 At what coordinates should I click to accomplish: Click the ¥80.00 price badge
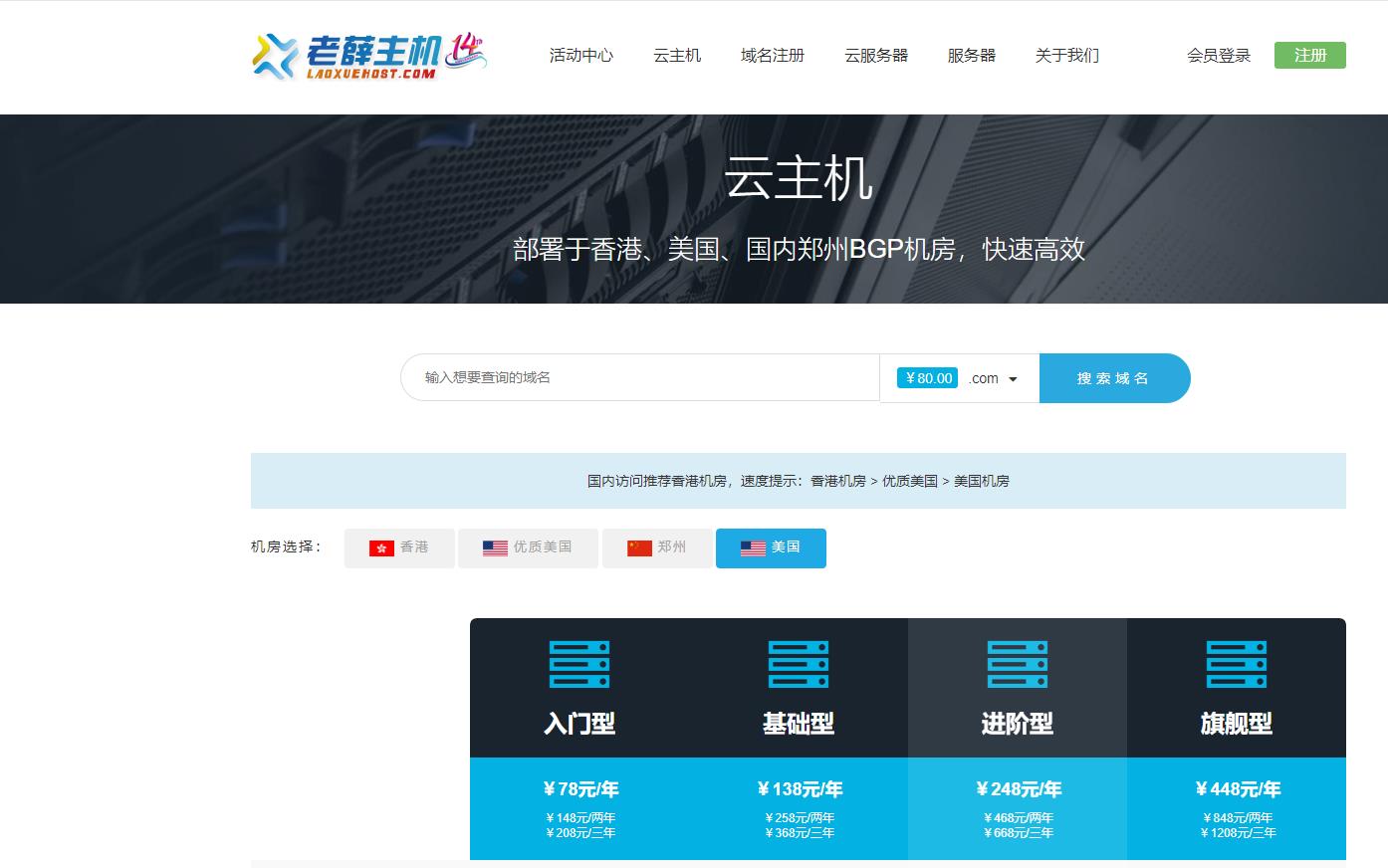click(927, 378)
